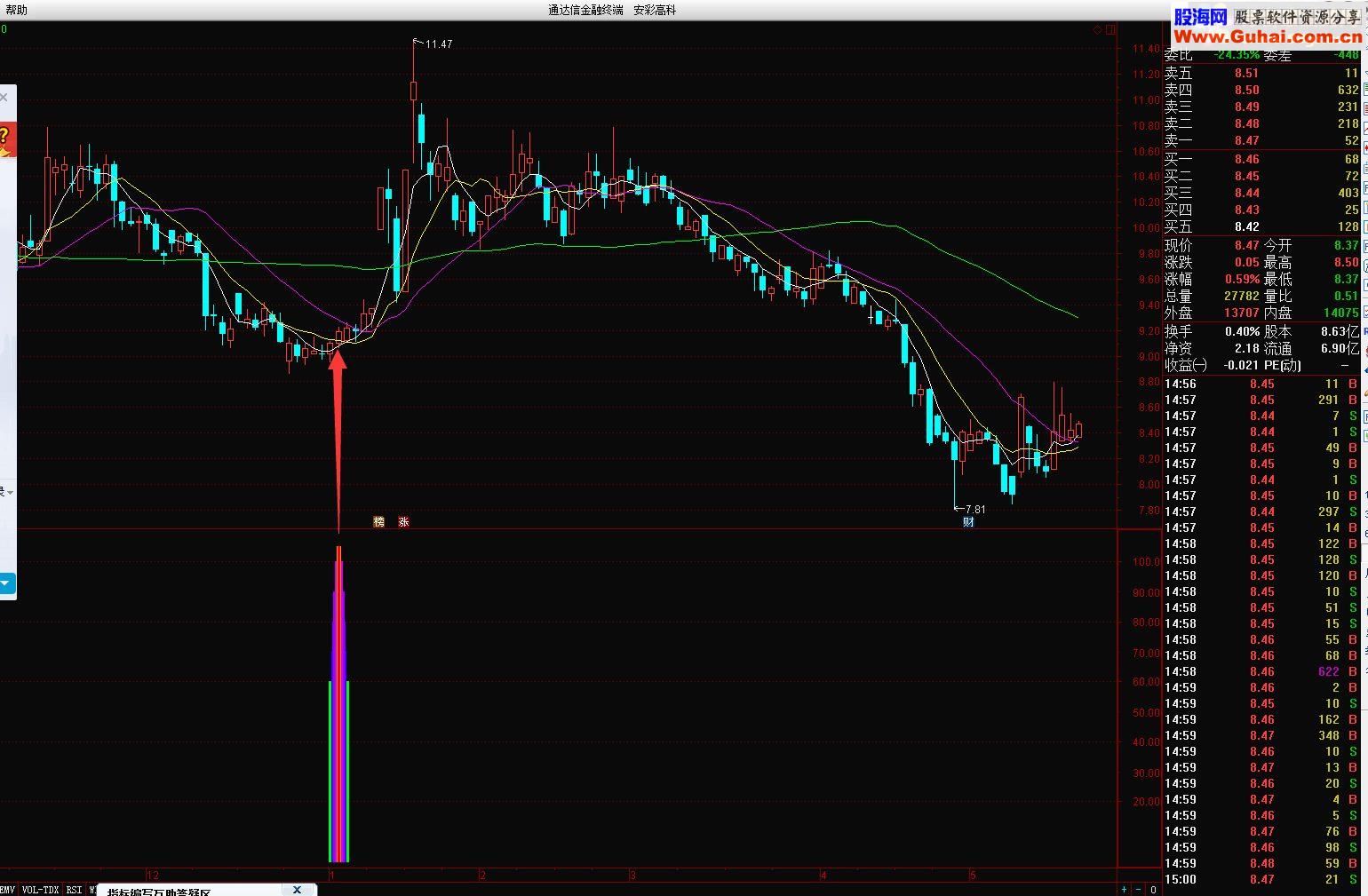Select the 14:56 trade row
1368x896 pixels.
(x=1261, y=385)
